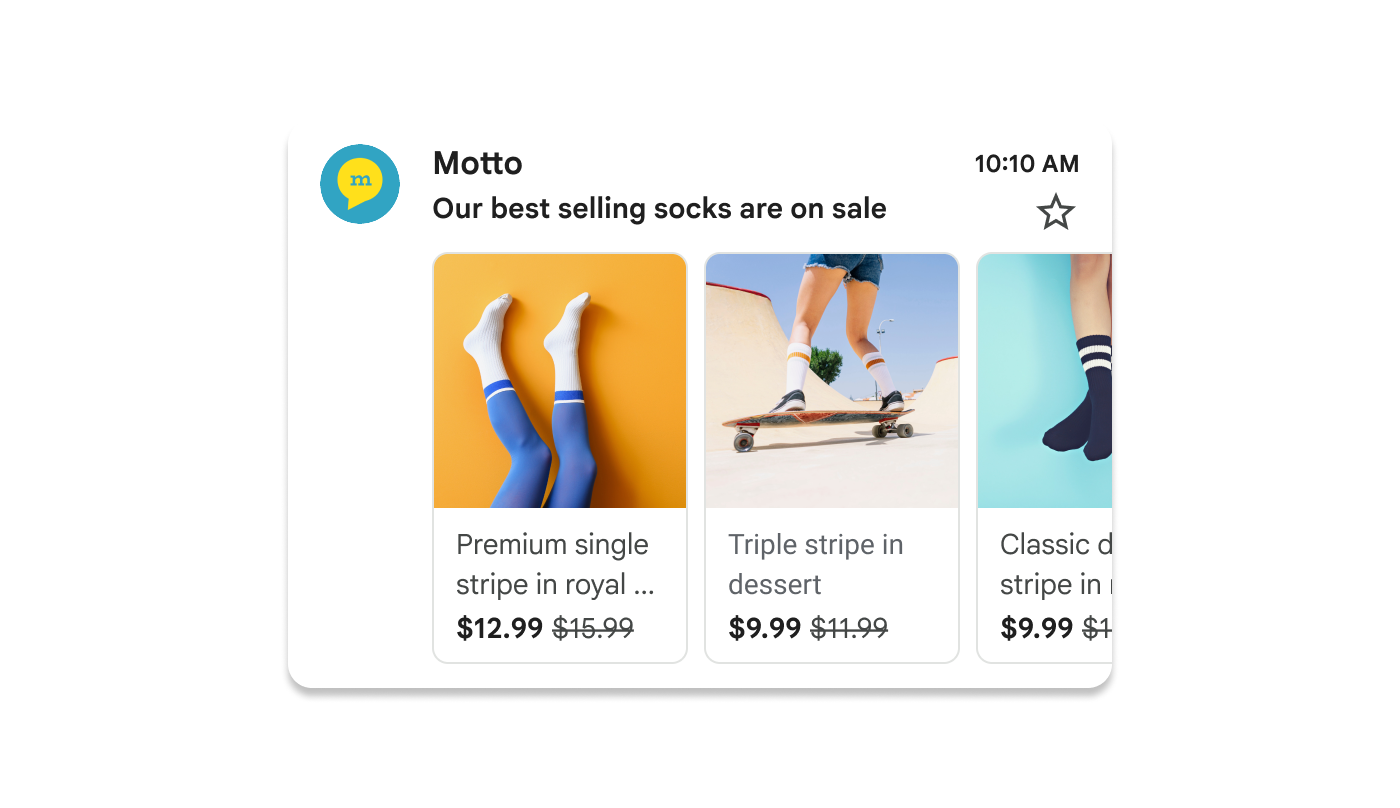The image size is (1400, 808).
Task: Click the yellow speech bubble in Motto logo
Action: [360, 182]
